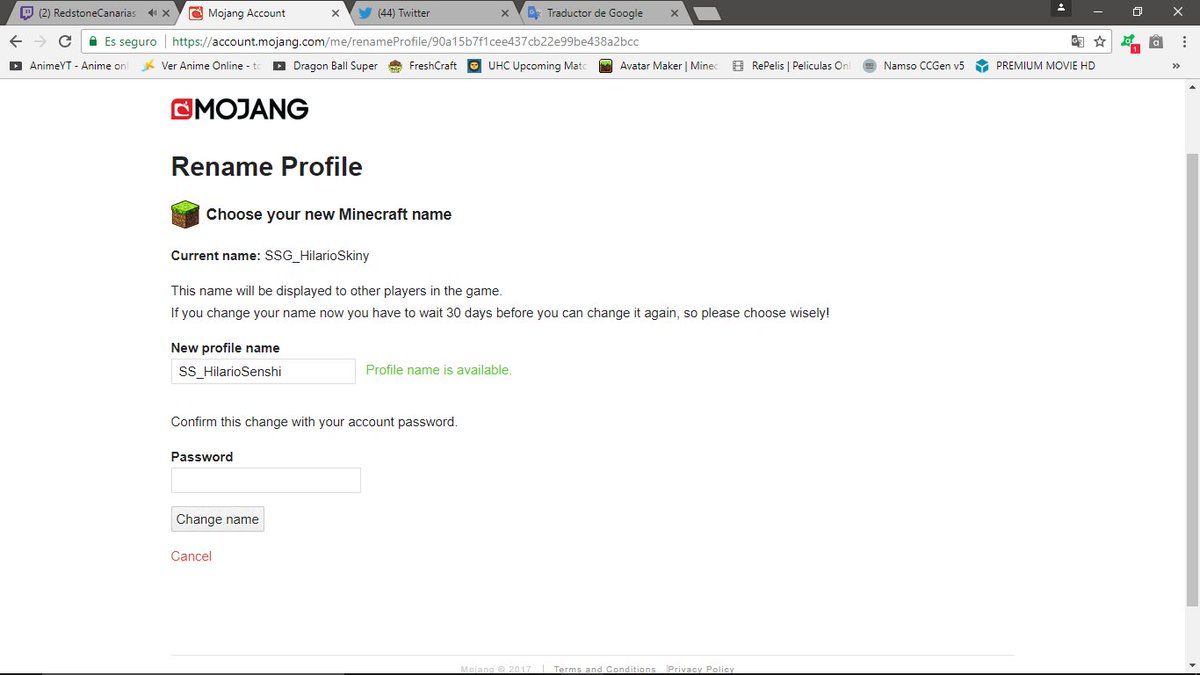The height and width of the screenshot is (675, 1200).
Task: Go back with the browser back arrow
Action: [x=15, y=42]
